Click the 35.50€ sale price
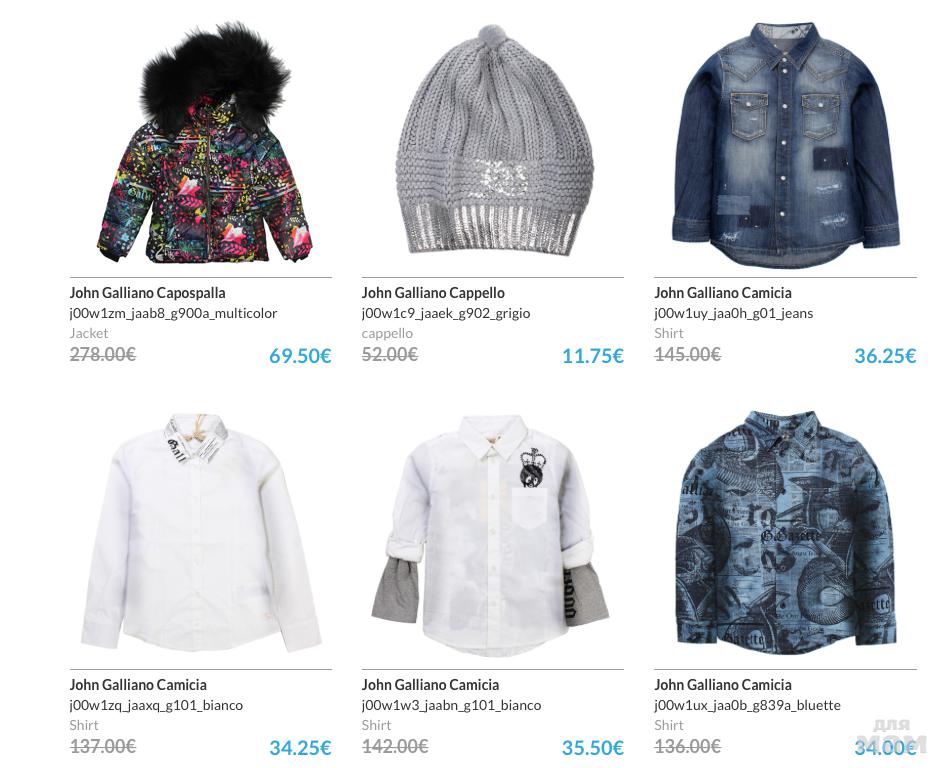 (x=593, y=748)
